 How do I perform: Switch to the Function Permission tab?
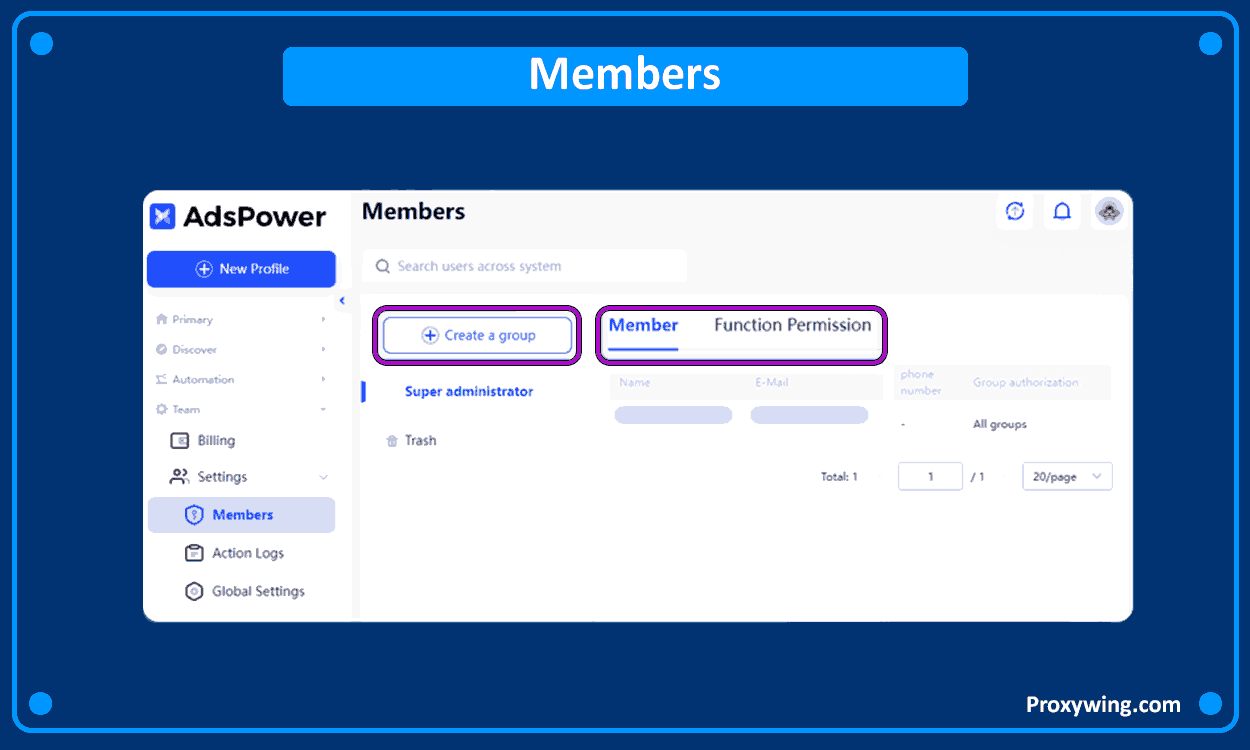pos(792,325)
